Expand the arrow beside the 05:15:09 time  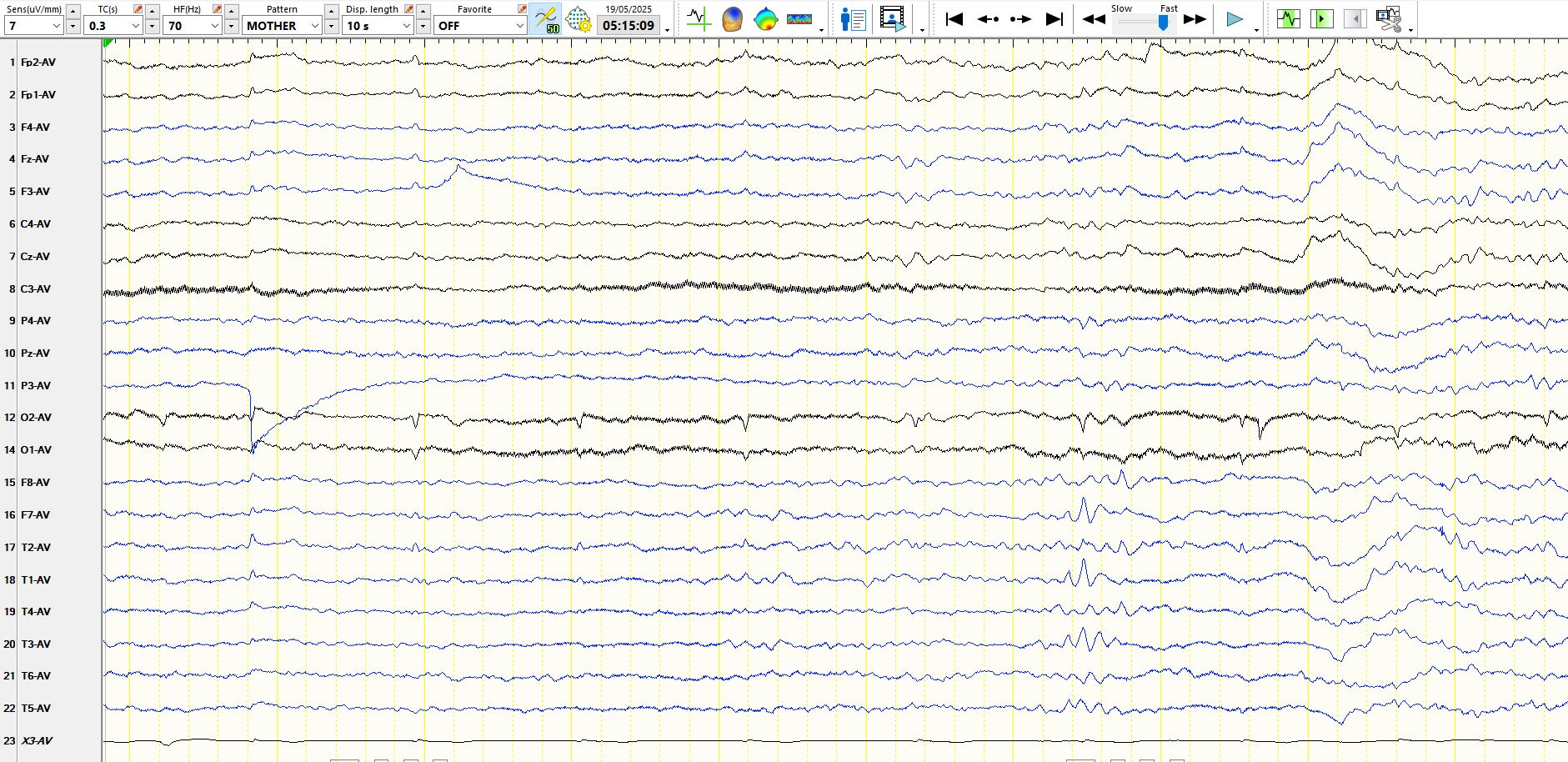(667, 30)
